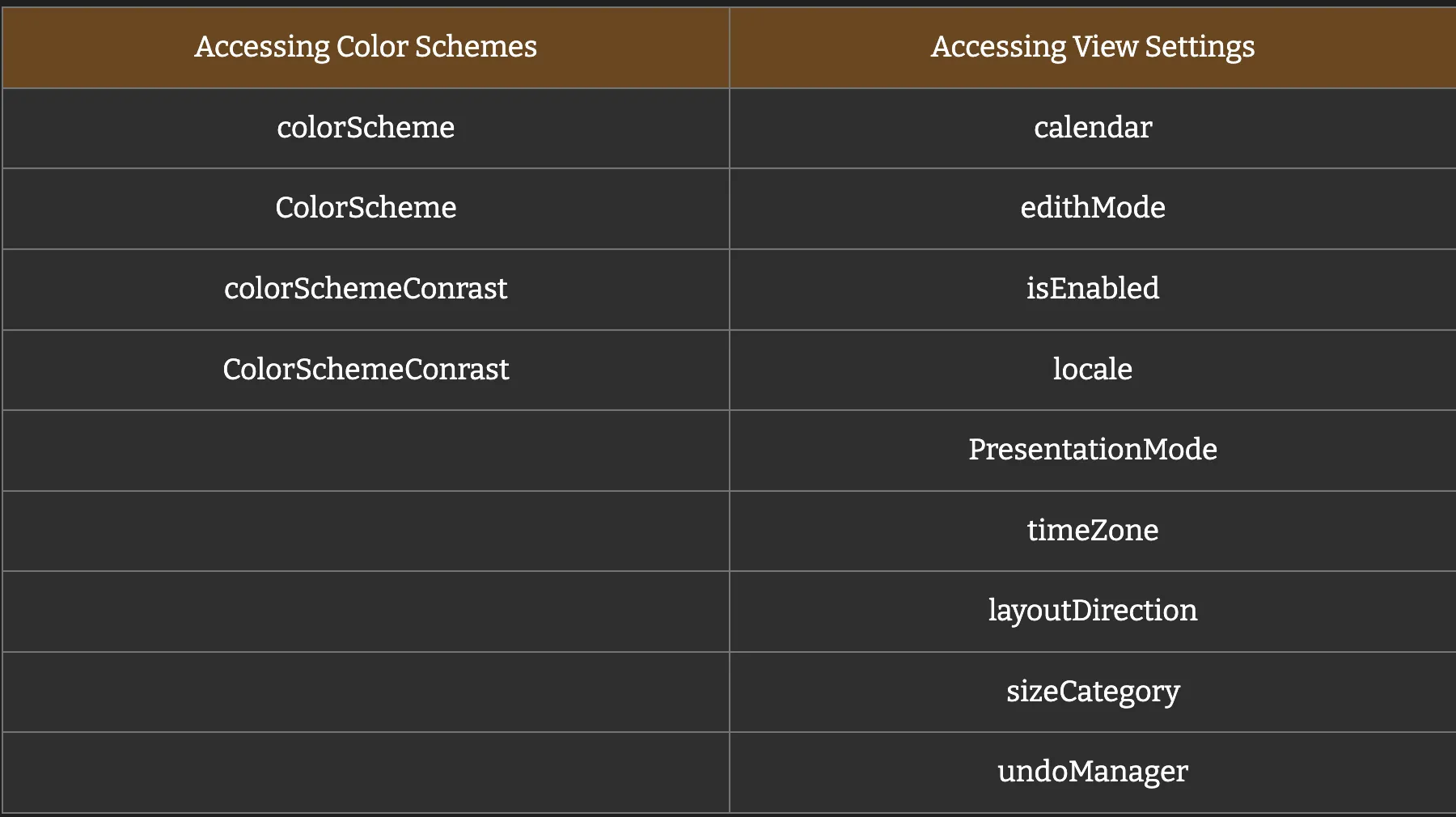Viewport: 1456px width, 817px height.
Task: Select the empty cell left of undoManager
Action: (x=366, y=772)
